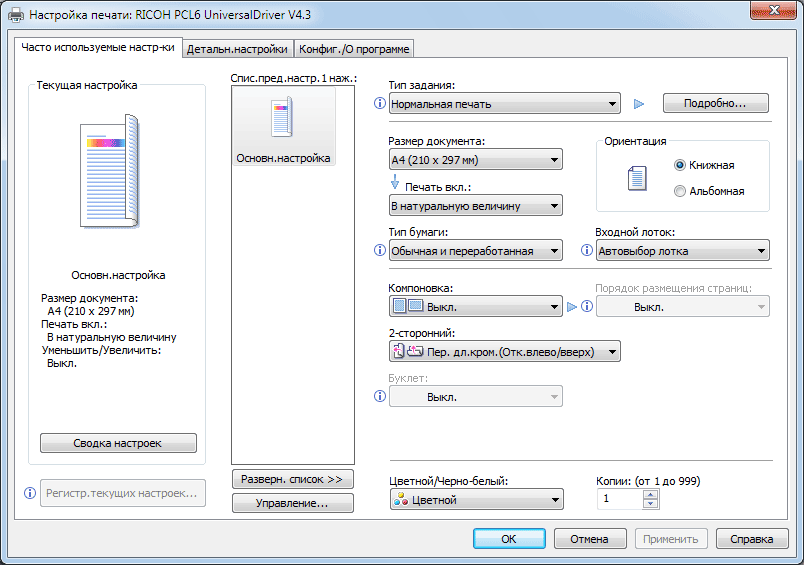Screen dimensions: 804x565
Task: Select Основн.настройка preset in list
Action: (x=284, y=126)
